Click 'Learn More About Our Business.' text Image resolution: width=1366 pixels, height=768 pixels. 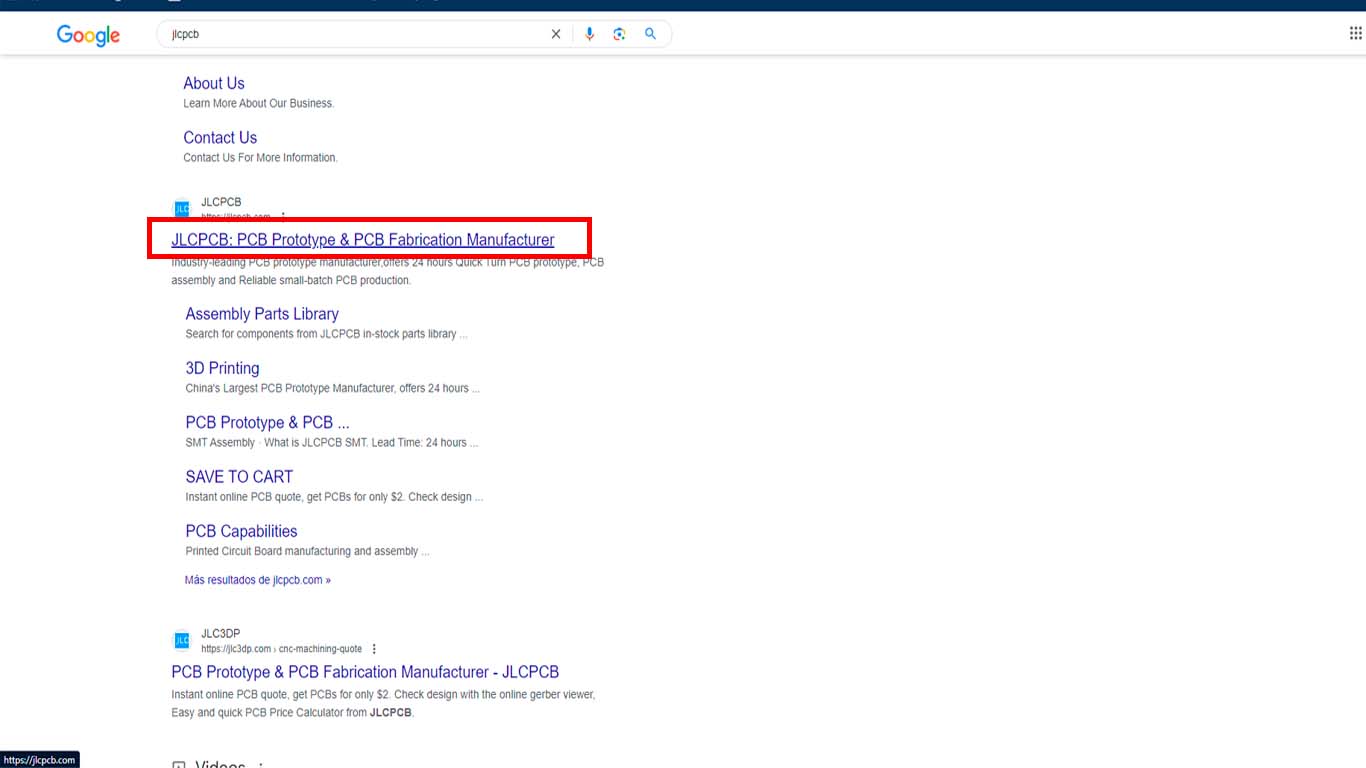coord(258,104)
